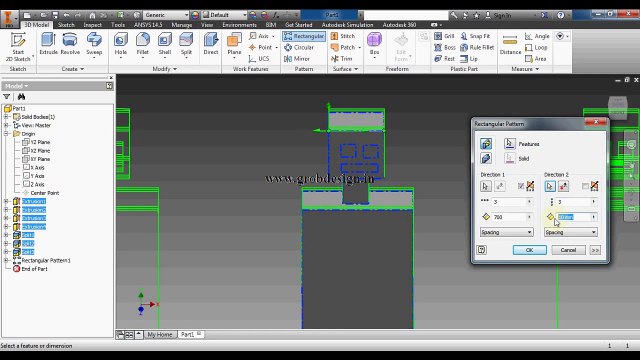Choose the Fillet tool
Screen dimensions: 640x360
point(142,44)
